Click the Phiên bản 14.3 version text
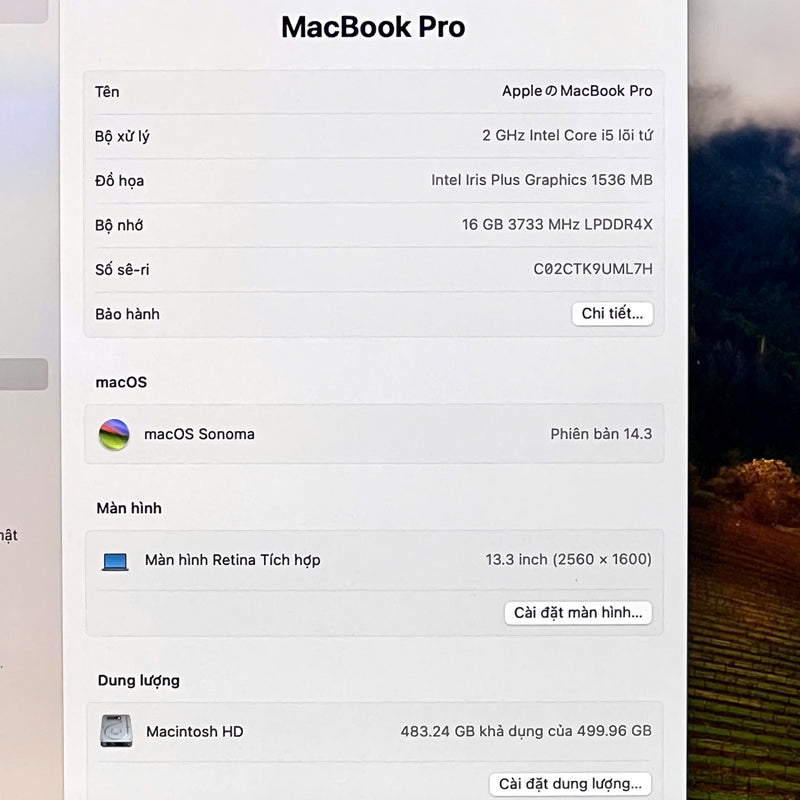Image resolution: width=800 pixels, height=800 pixels. pos(600,434)
